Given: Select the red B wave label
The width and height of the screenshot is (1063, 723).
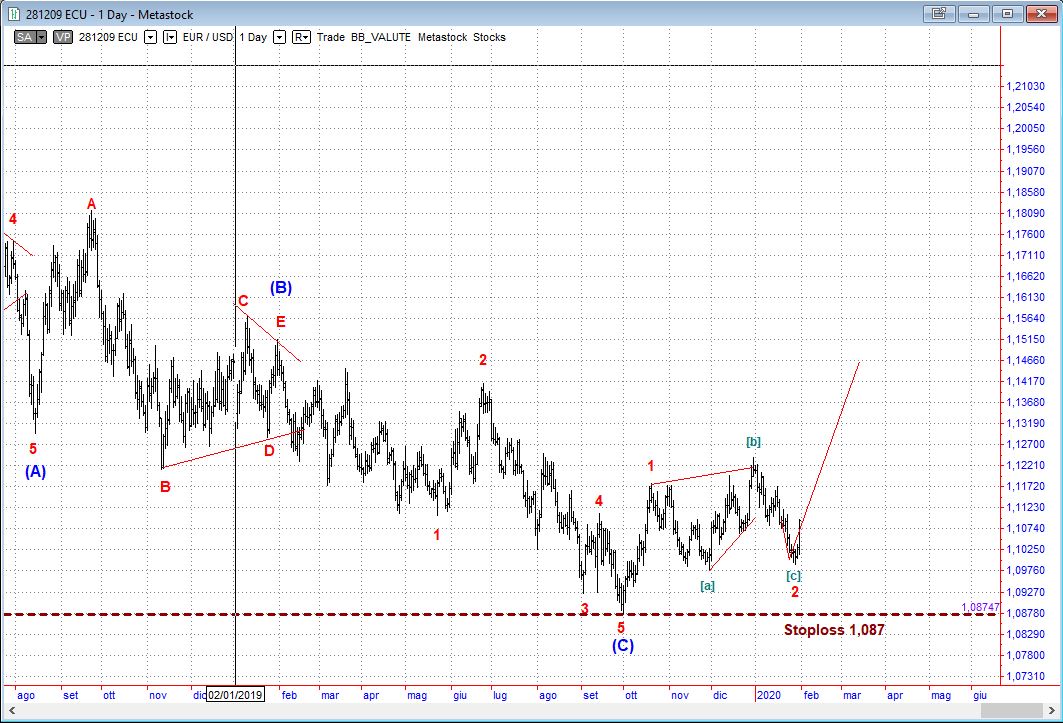Looking at the screenshot, I should pyautogui.click(x=165, y=486).
